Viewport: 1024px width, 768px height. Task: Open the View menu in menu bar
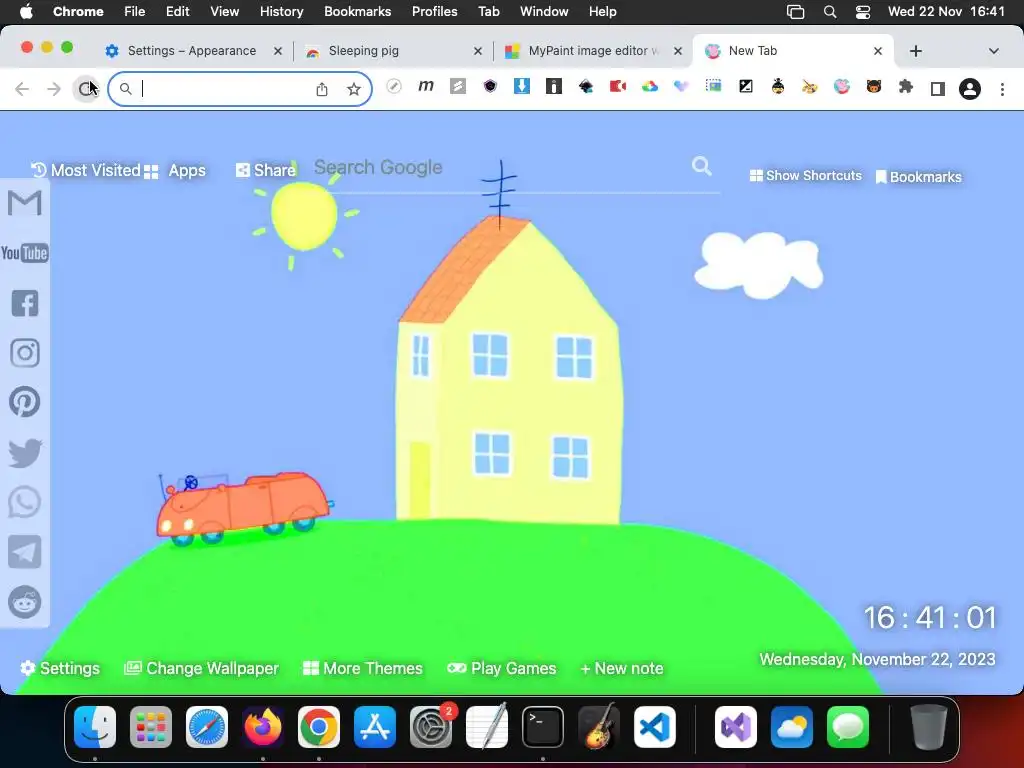pyautogui.click(x=224, y=12)
